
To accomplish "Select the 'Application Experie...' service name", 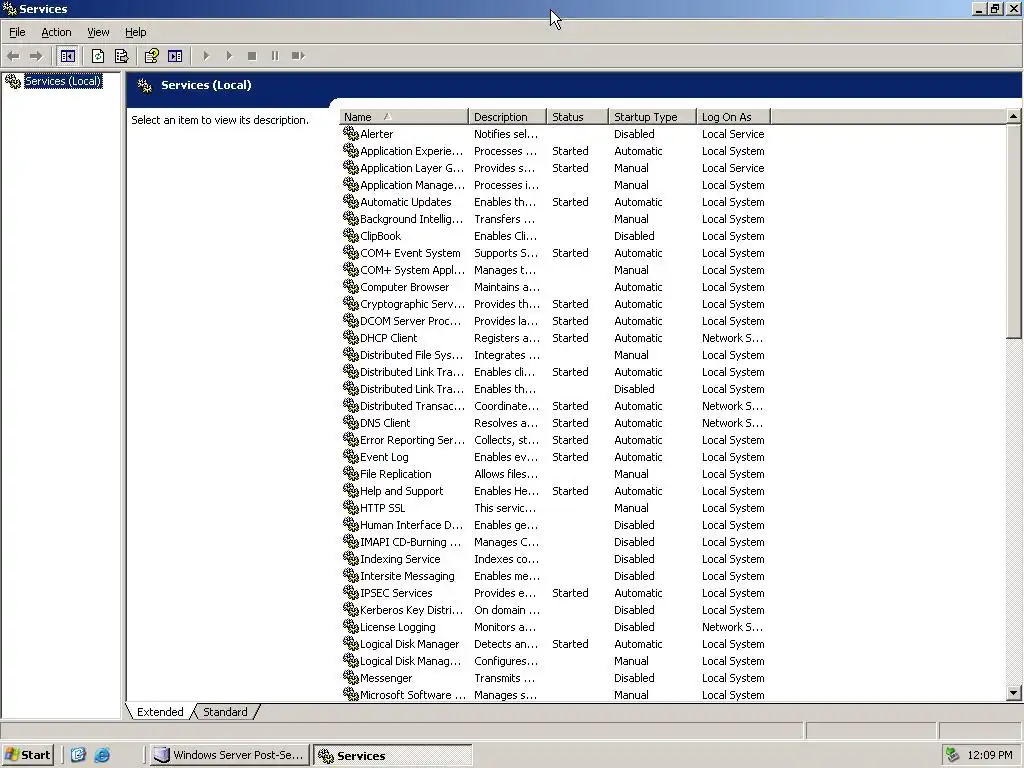I will [x=411, y=151].
